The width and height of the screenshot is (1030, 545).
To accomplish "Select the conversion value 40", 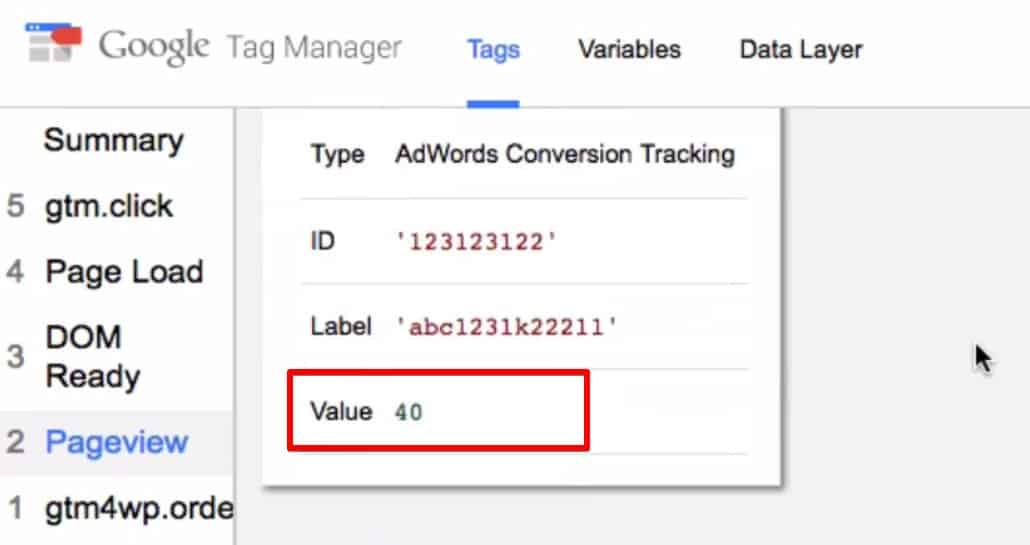I will click(408, 412).
